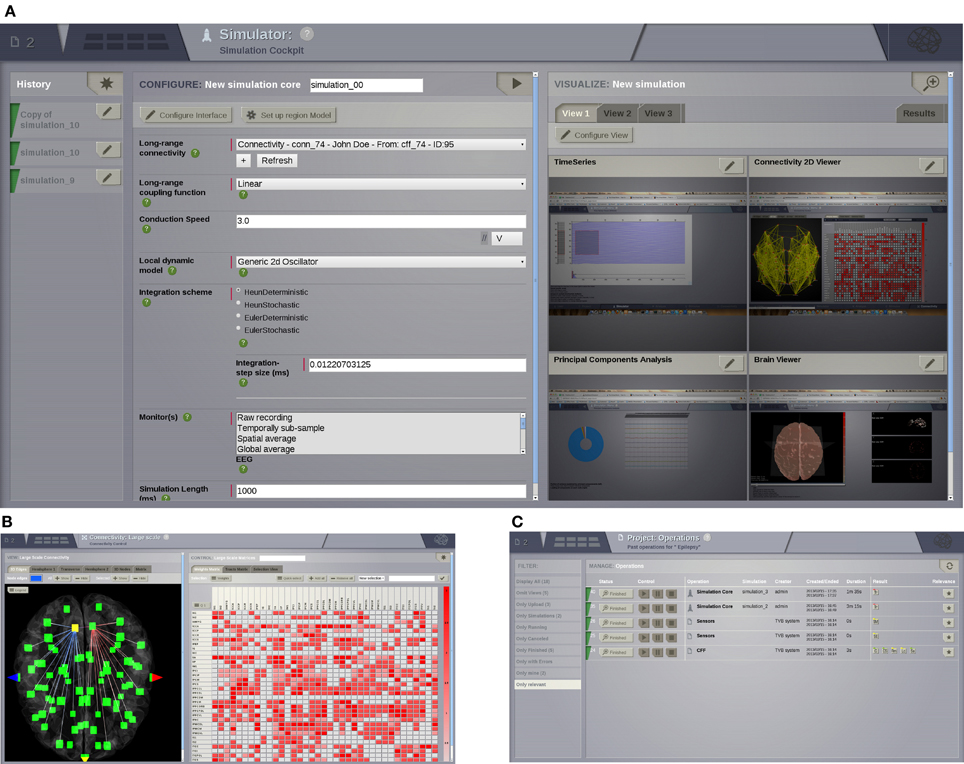
Task: Click the red weights color scale bar
Action: (446, 674)
